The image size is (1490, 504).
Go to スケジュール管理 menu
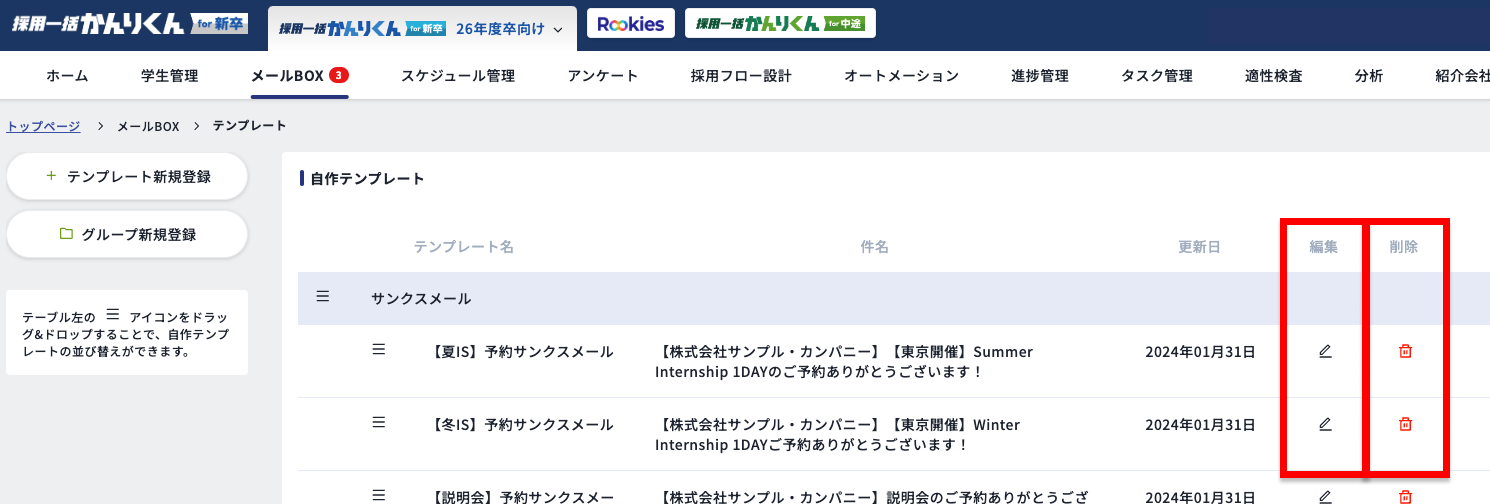457,76
